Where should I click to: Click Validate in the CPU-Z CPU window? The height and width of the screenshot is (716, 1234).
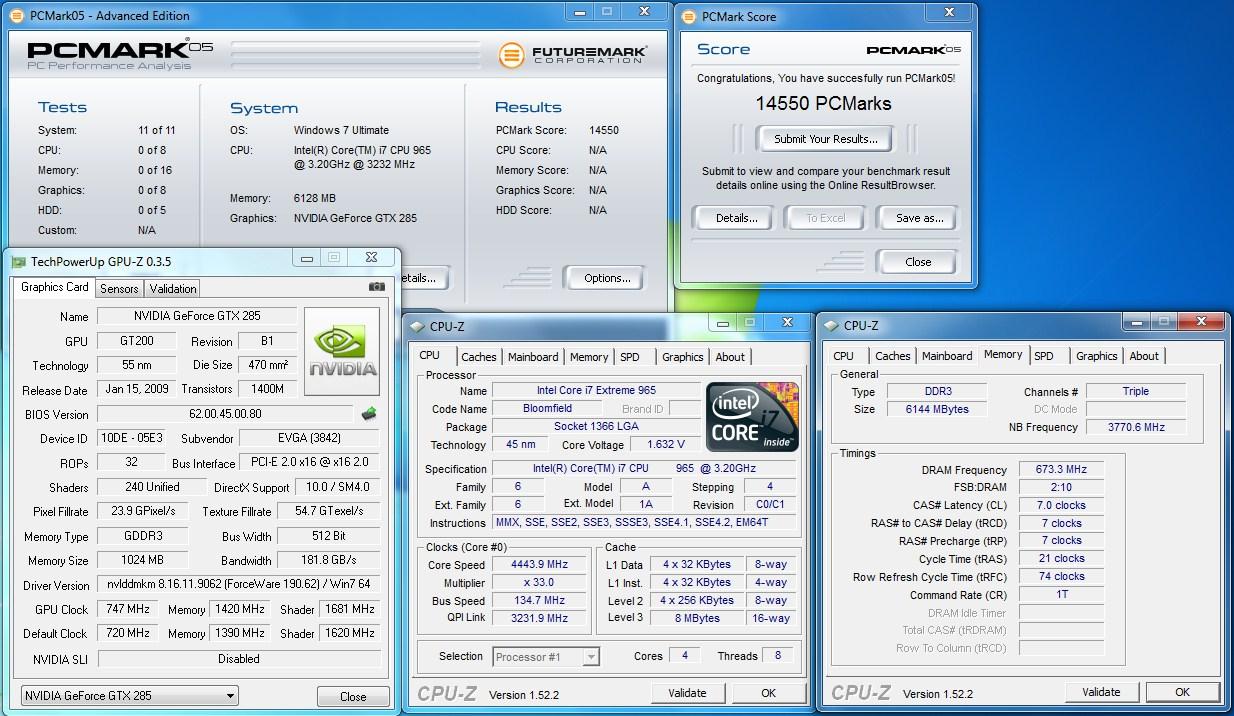[x=687, y=692]
